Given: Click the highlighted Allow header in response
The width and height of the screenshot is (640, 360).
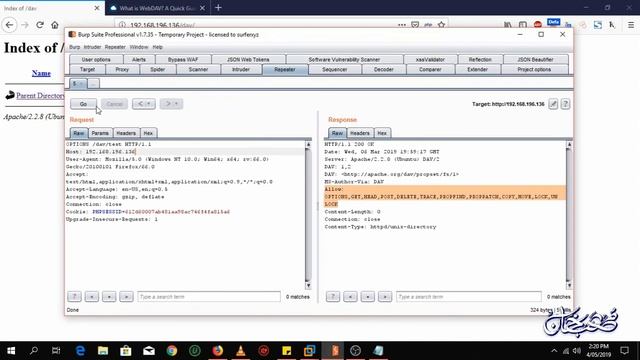Looking at the screenshot, I should coord(445,197).
